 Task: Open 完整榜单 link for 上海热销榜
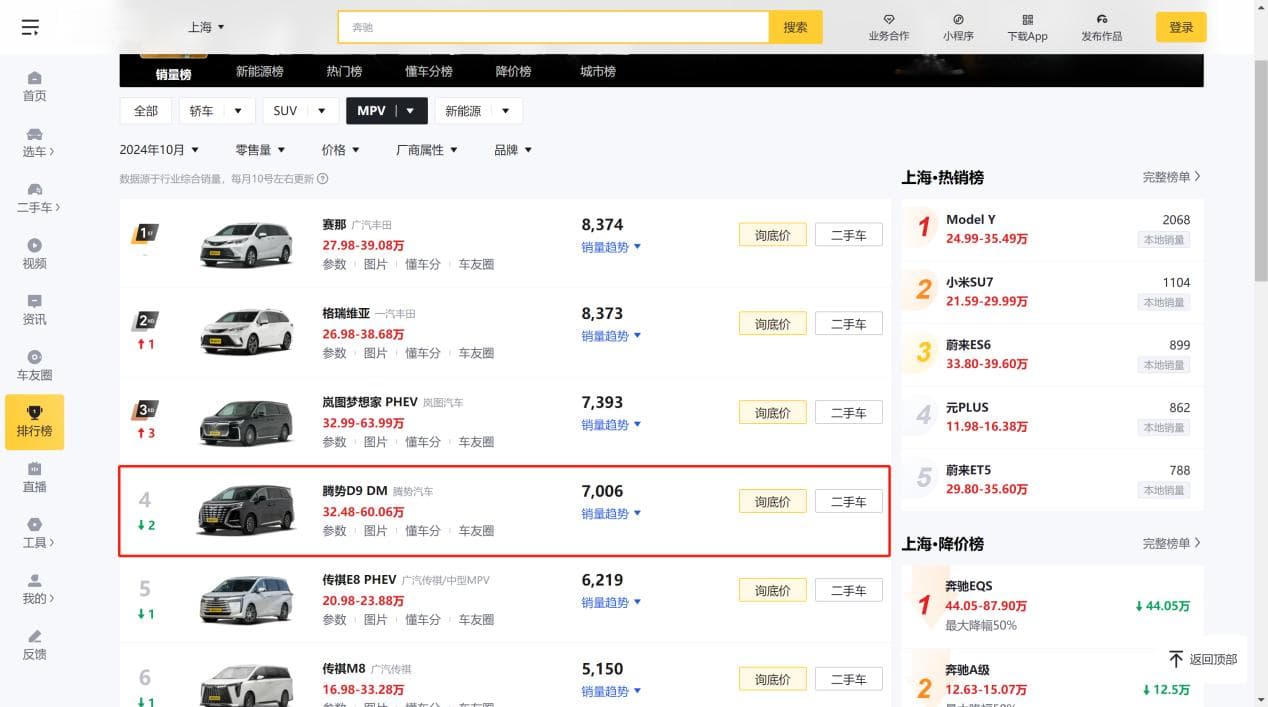click(x=1171, y=177)
